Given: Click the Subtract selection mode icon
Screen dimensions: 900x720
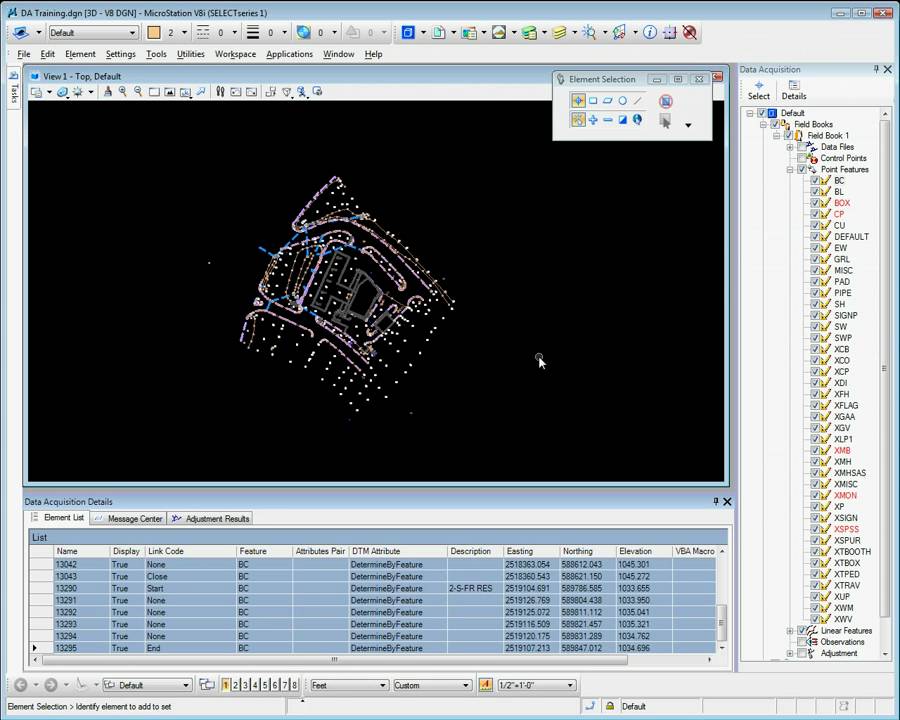Looking at the screenshot, I should pyautogui.click(x=607, y=120).
